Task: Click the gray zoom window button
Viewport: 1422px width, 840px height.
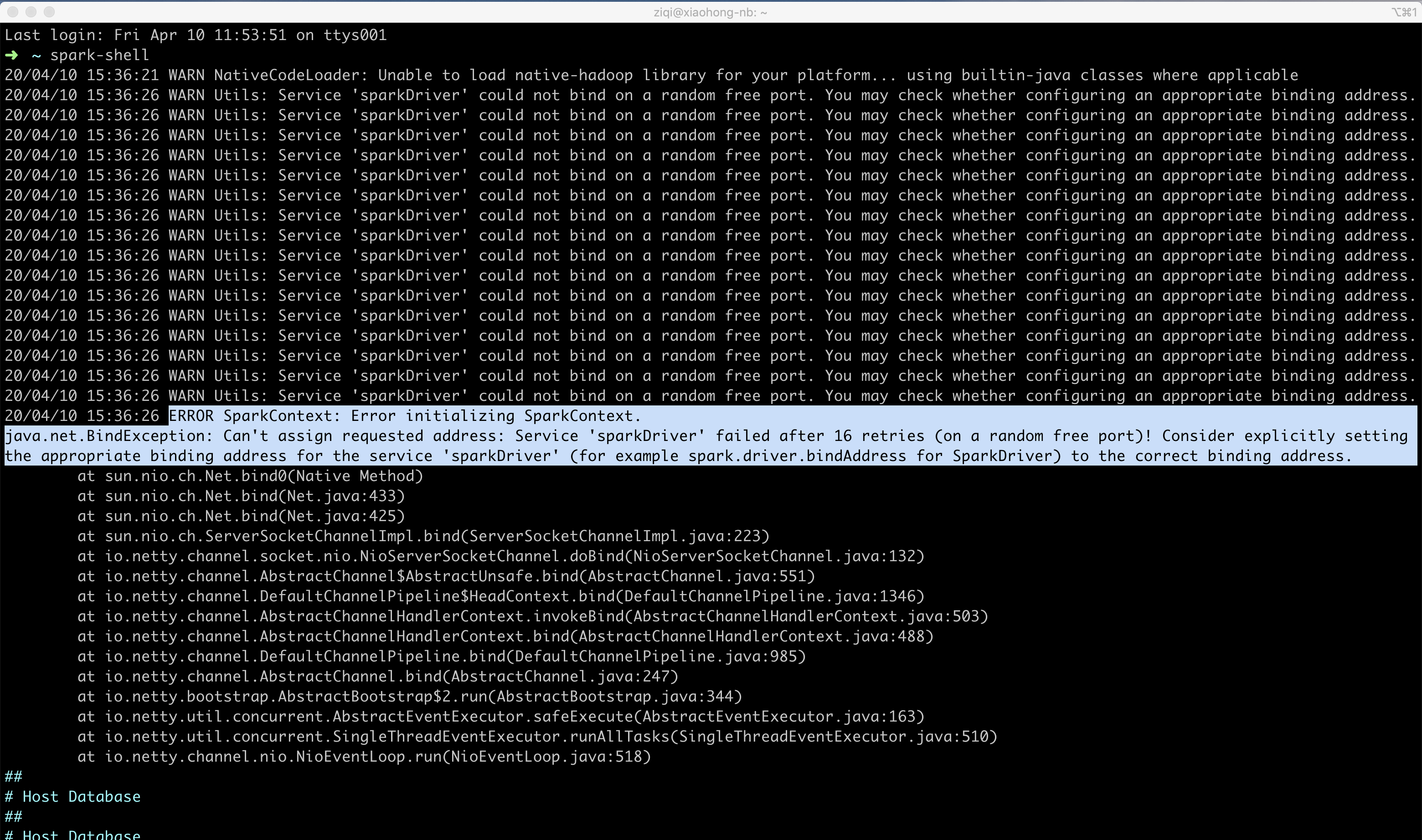Action: [x=49, y=12]
